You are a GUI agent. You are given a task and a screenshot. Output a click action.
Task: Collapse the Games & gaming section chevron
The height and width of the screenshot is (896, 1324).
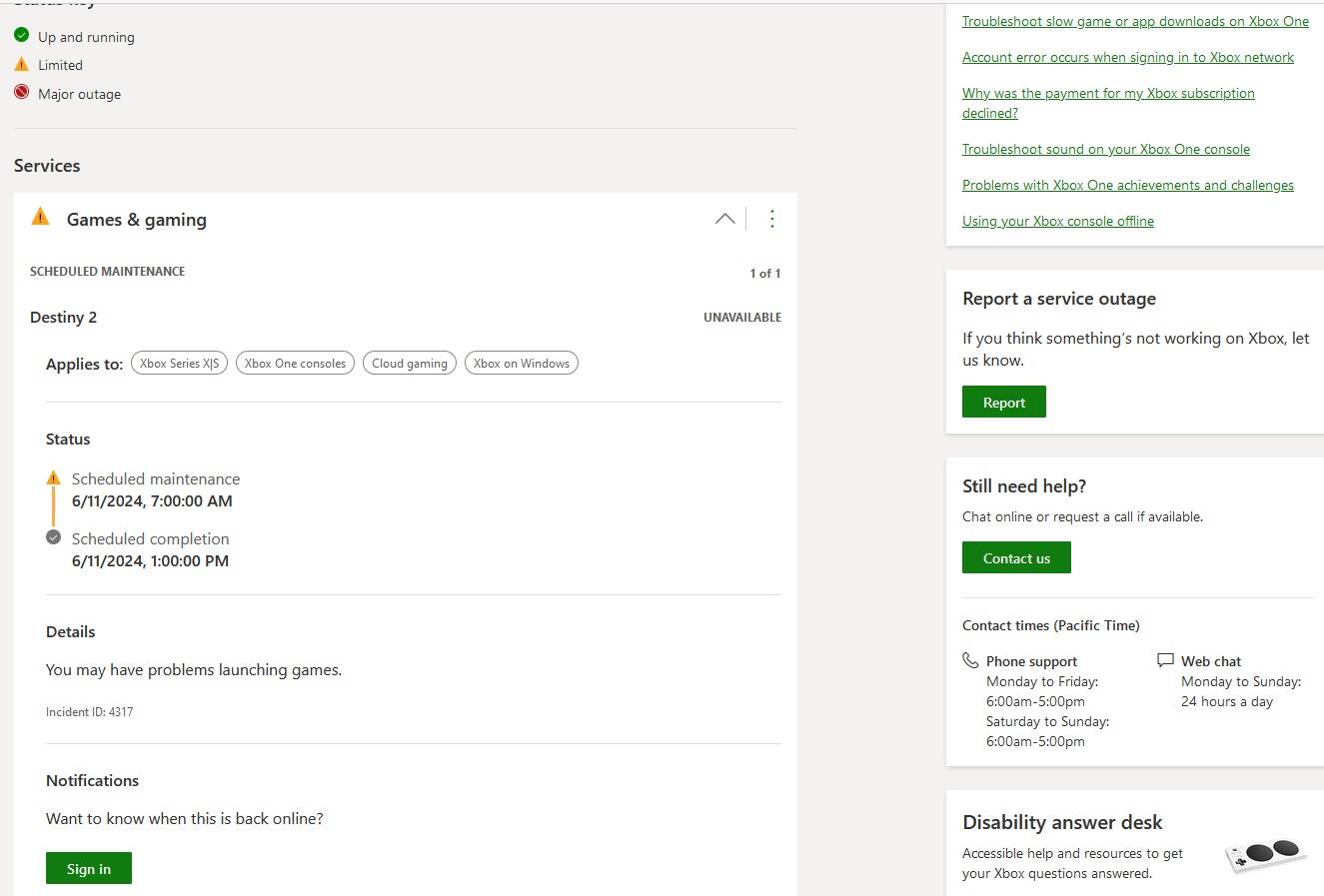[724, 219]
